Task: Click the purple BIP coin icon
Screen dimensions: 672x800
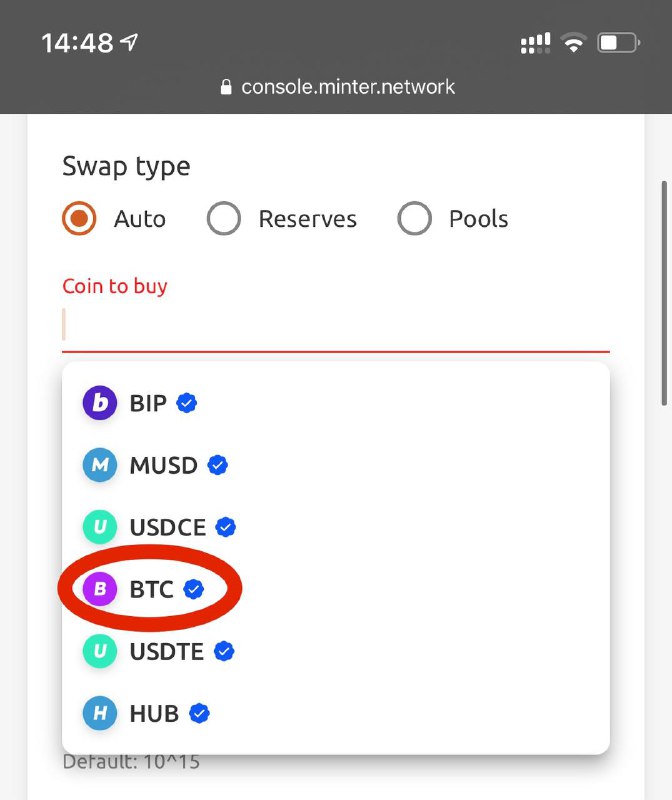Action: [x=100, y=403]
